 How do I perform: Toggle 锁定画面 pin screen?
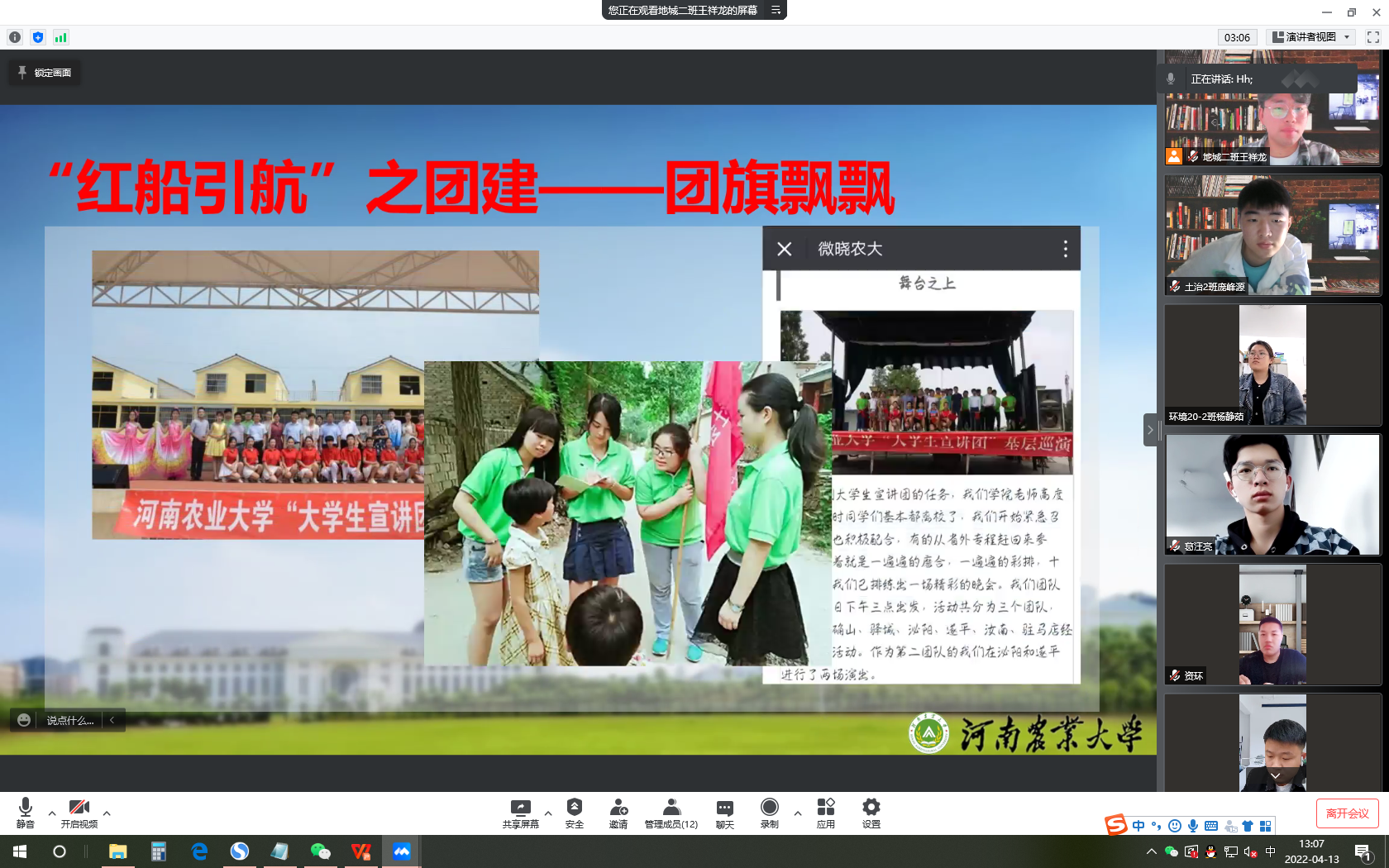click(x=45, y=73)
